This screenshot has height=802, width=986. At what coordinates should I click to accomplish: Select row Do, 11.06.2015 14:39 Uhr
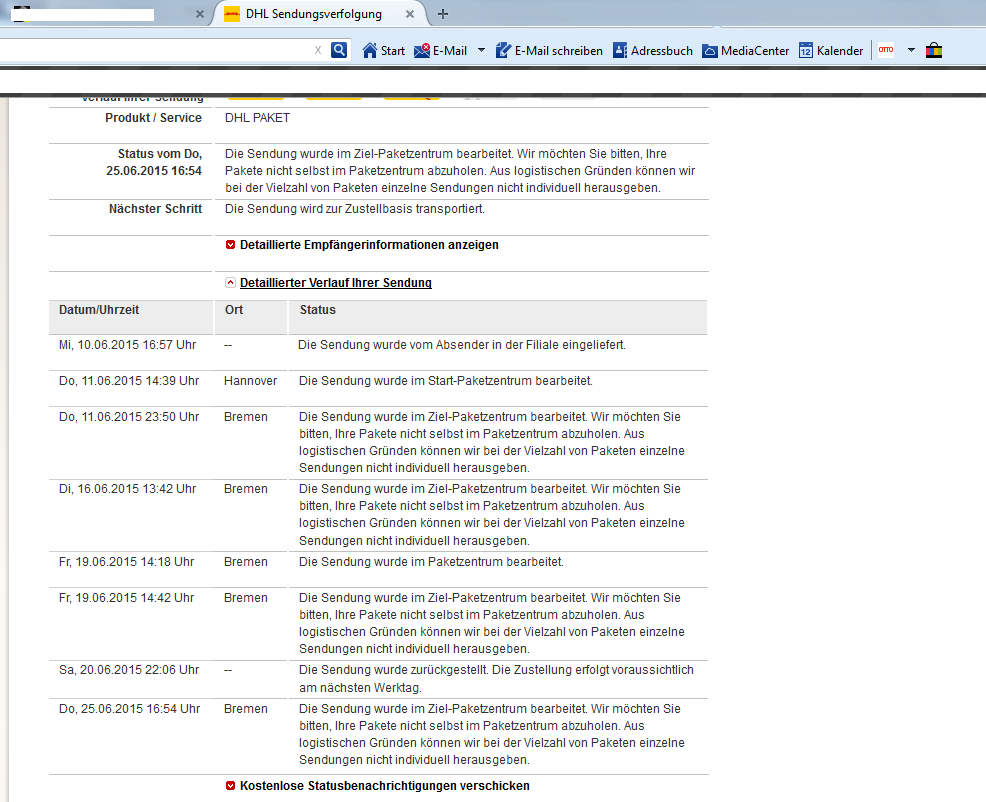pyautogui.click(x=378, y=388)
